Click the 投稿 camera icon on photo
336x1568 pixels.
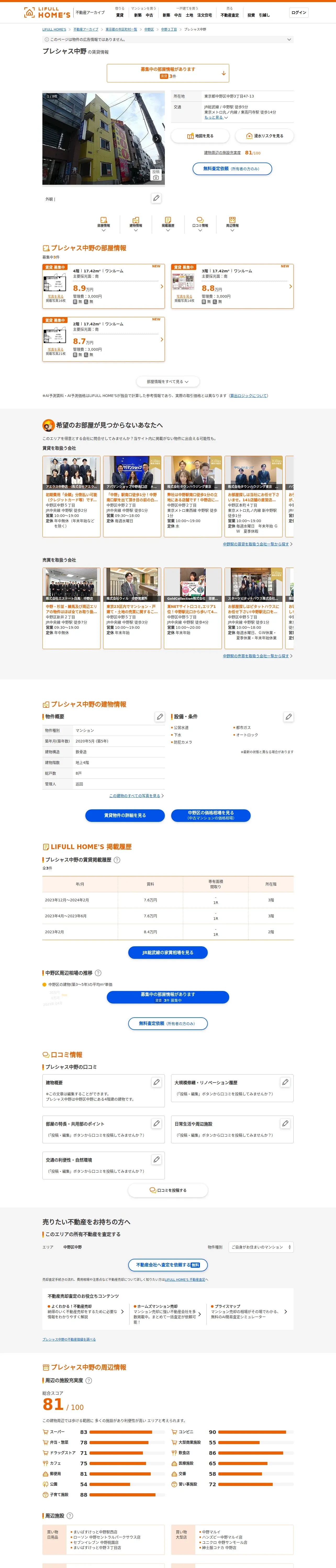[x=156, y=175]
